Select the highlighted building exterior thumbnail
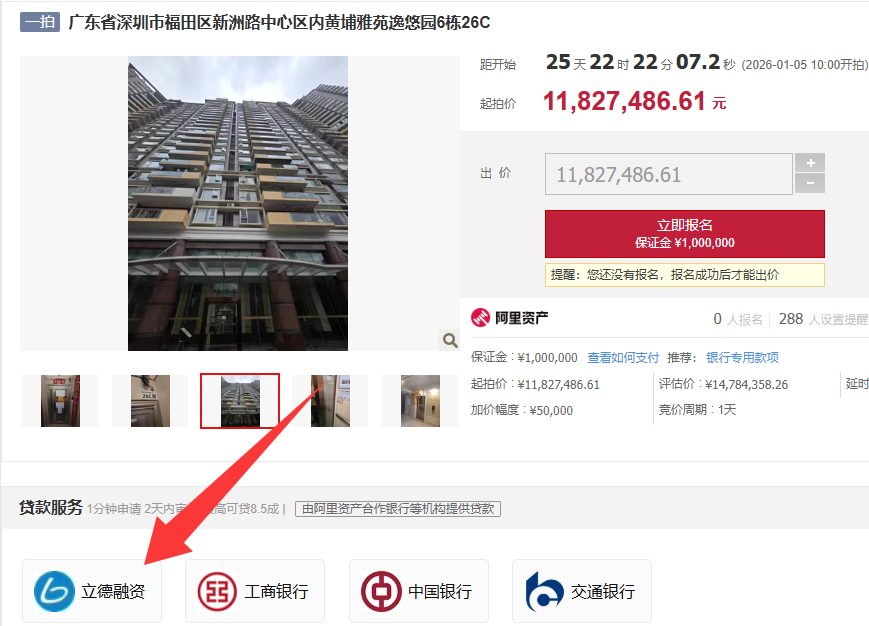This screenshot has height=626, width=869. pos(240,401)
